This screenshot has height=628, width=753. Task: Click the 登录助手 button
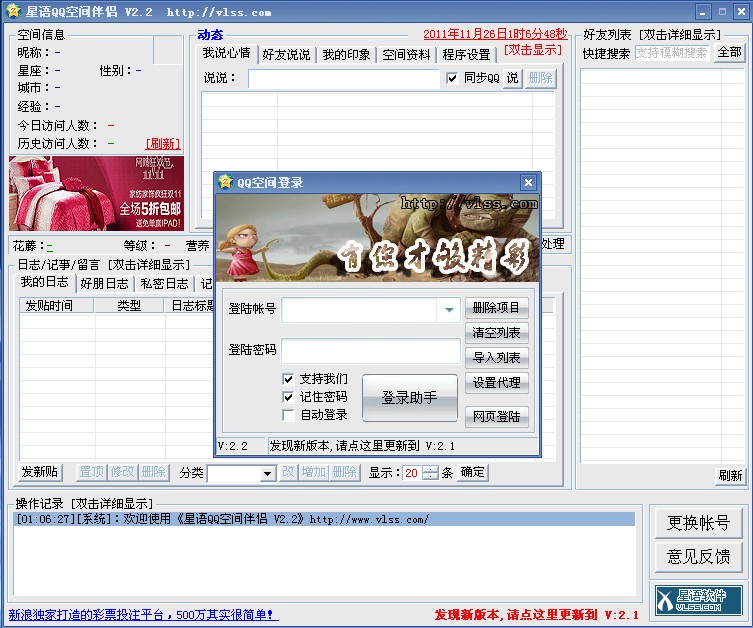(x=410, y=398)
